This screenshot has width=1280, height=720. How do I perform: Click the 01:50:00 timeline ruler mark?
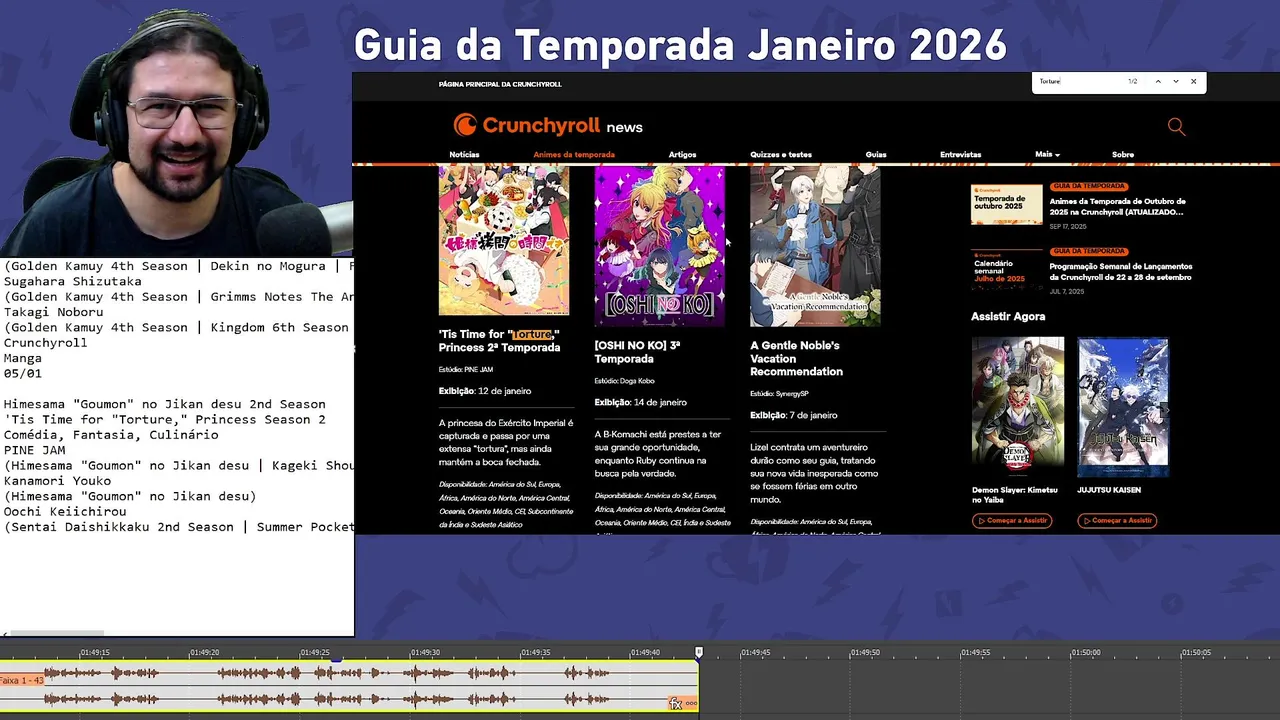pos(1085,652)
